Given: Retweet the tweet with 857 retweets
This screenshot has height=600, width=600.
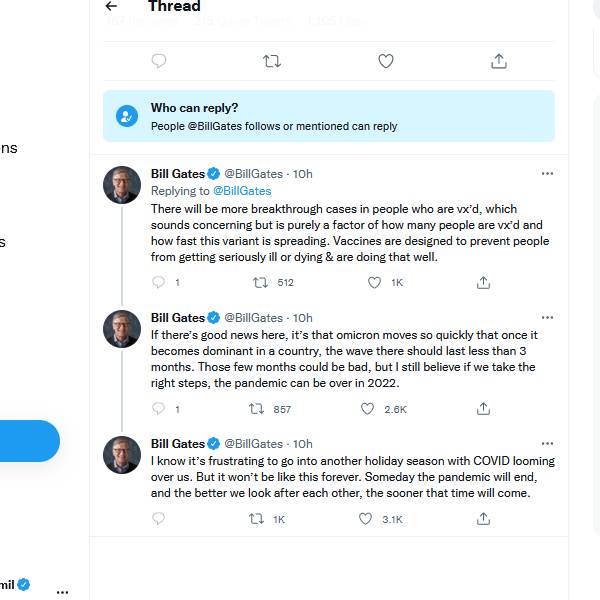Looking at the screenshot, I should click(x=256, y=409).
